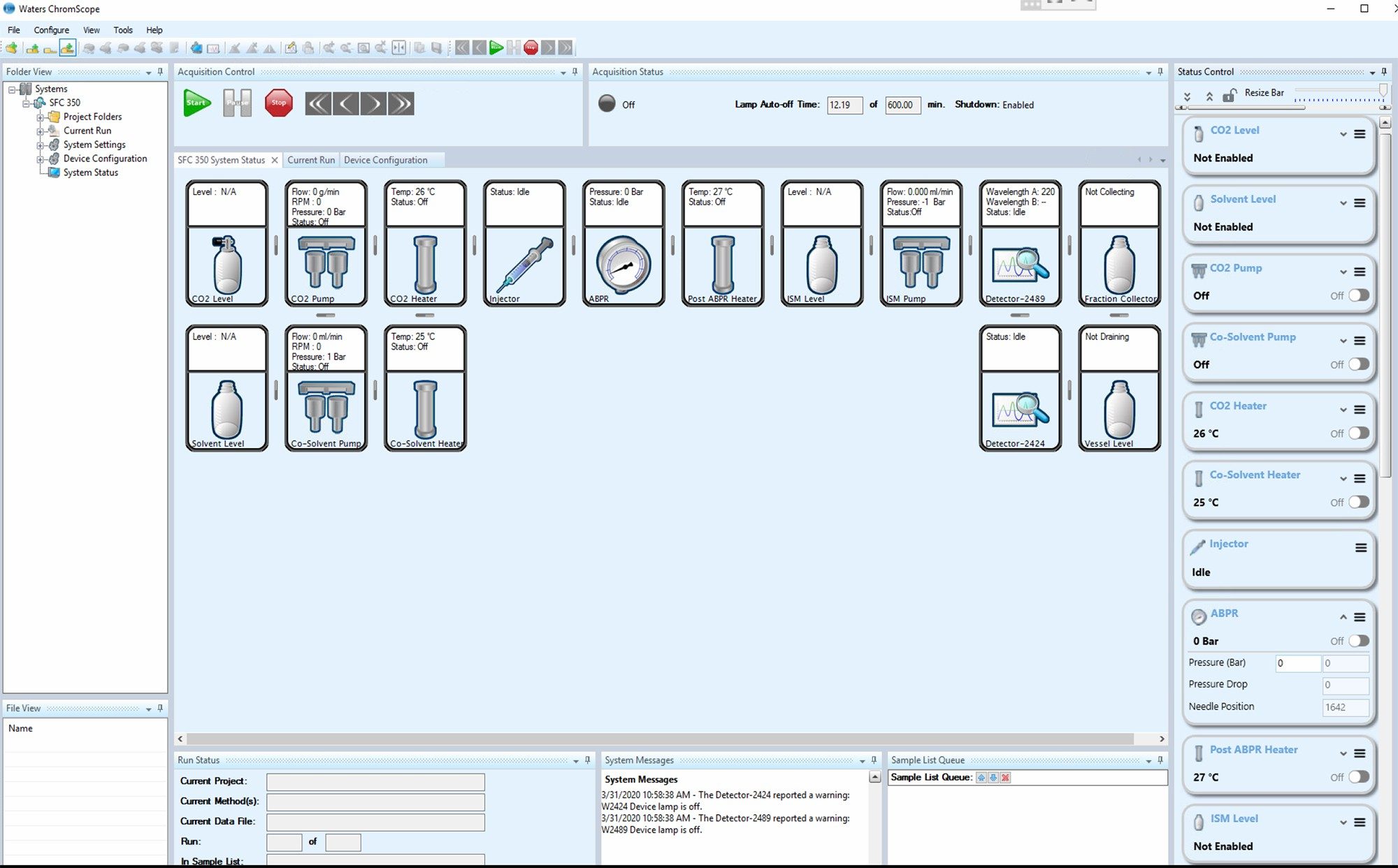Viewport: 1398px width, 868px height.
Task: Click the Lamp Auto-off 600.00 field
Action: pyautogui.click(x=902, y=105)
